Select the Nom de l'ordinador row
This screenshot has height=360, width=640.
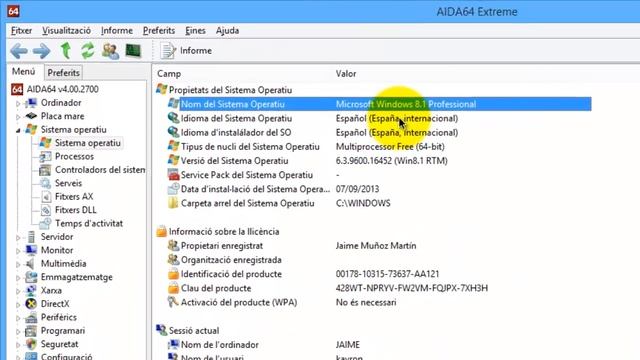(380, 345)
